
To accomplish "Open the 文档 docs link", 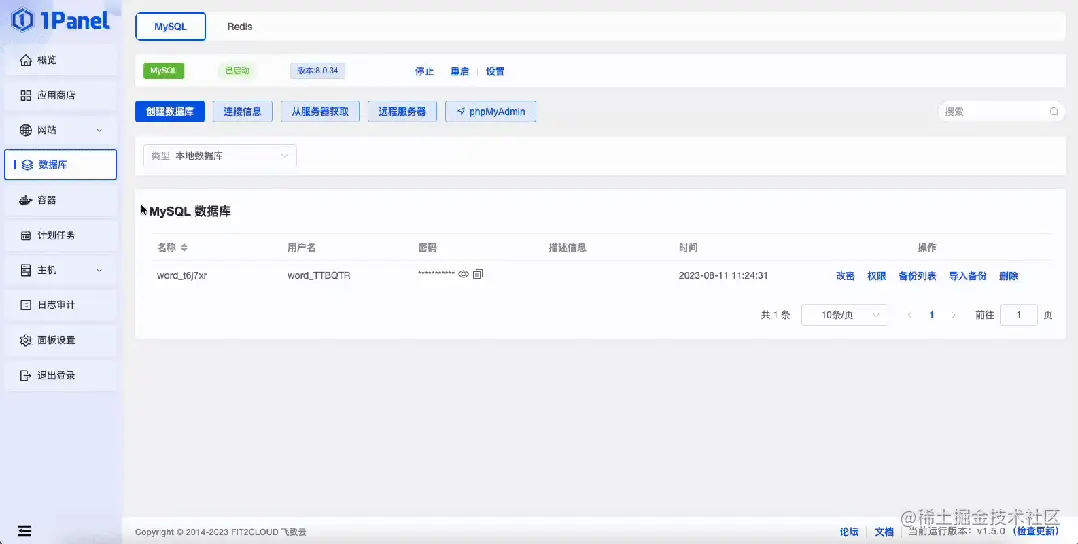I will (883, 532).
